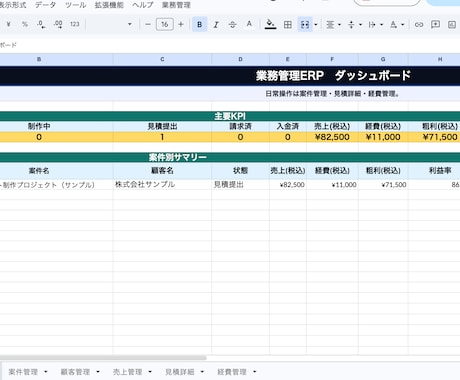This screenshot has height=380, width=460.
Task: Apply percent number format
Action: click(25, 24)
